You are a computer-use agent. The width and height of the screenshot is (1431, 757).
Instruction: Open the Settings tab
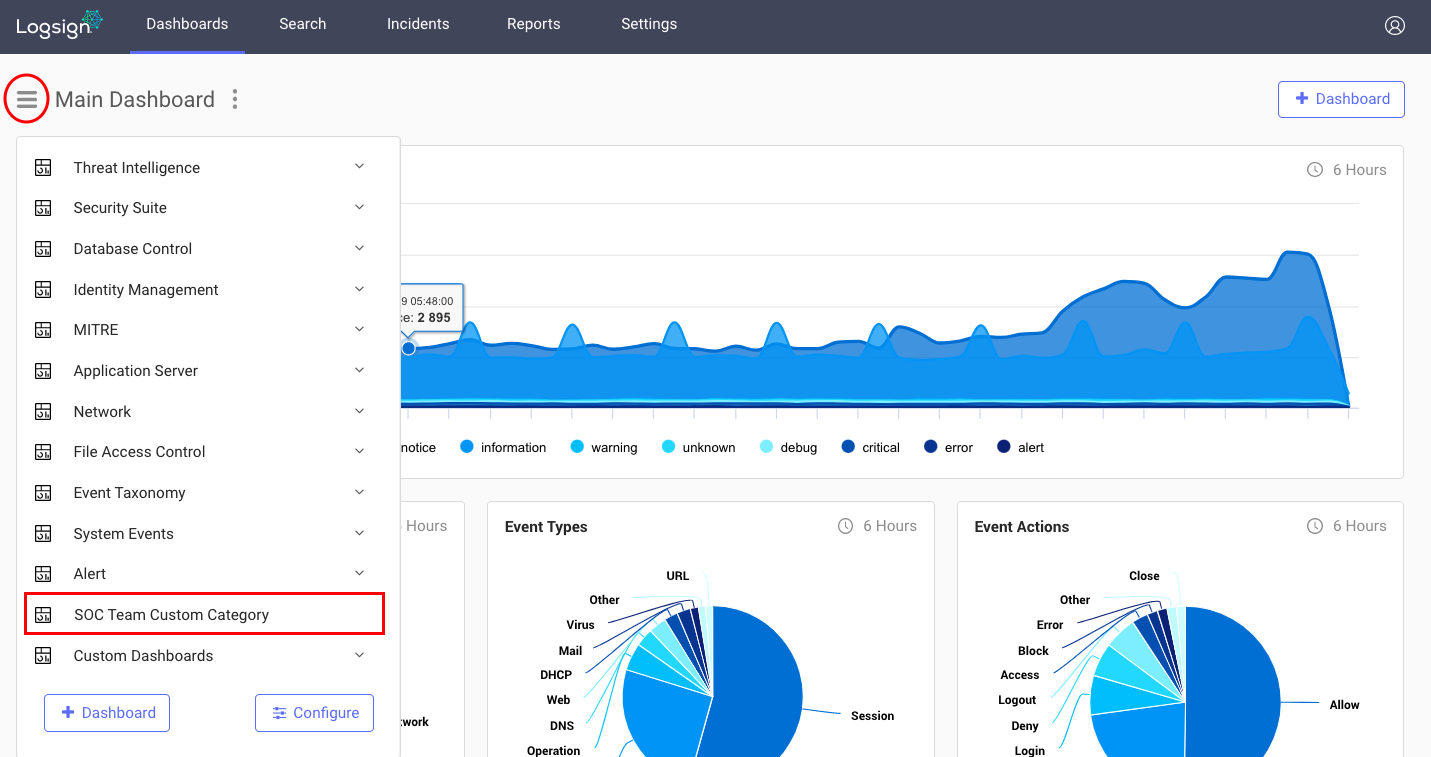click(649, 25)
